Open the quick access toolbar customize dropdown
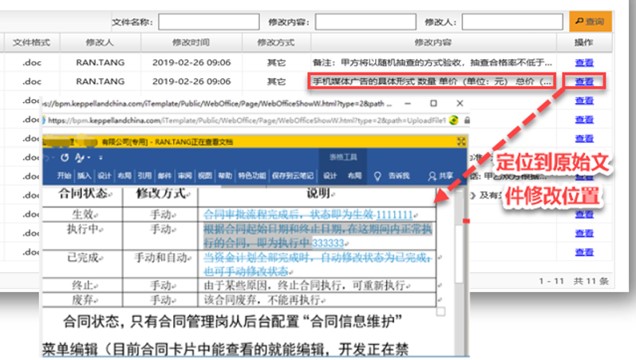Image resolution: width=636 pixels, height=360 pixels. [x=101, y=157]
